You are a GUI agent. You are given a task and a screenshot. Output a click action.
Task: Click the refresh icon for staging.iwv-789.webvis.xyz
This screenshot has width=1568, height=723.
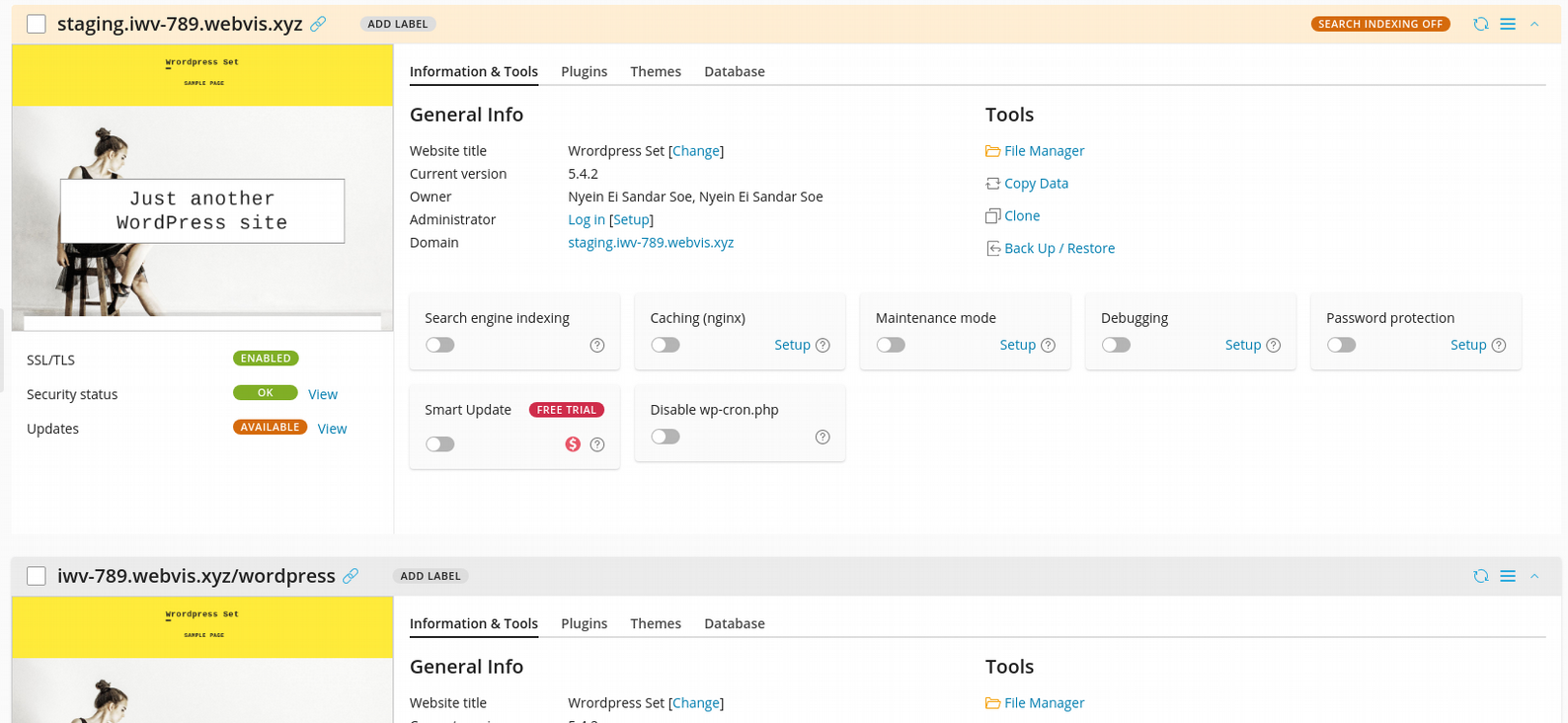click(x=1480, y=24)
